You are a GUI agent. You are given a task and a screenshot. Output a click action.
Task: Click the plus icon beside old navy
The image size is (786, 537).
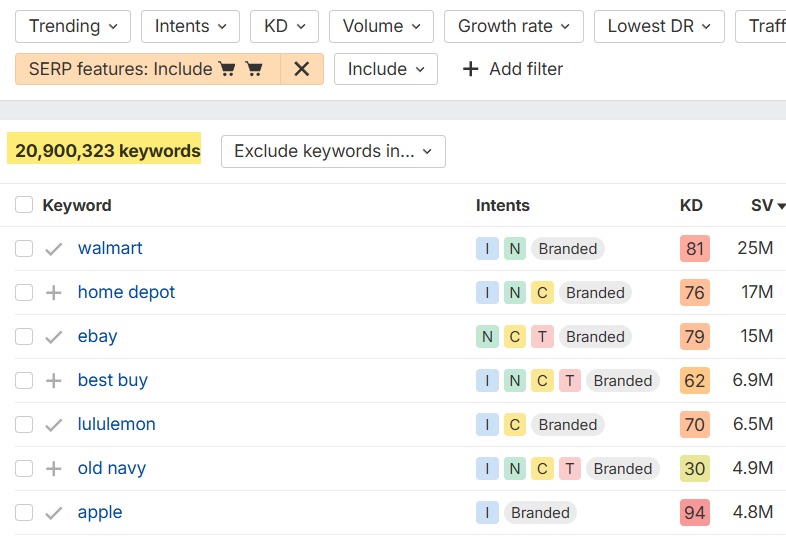tap(54, 469)
